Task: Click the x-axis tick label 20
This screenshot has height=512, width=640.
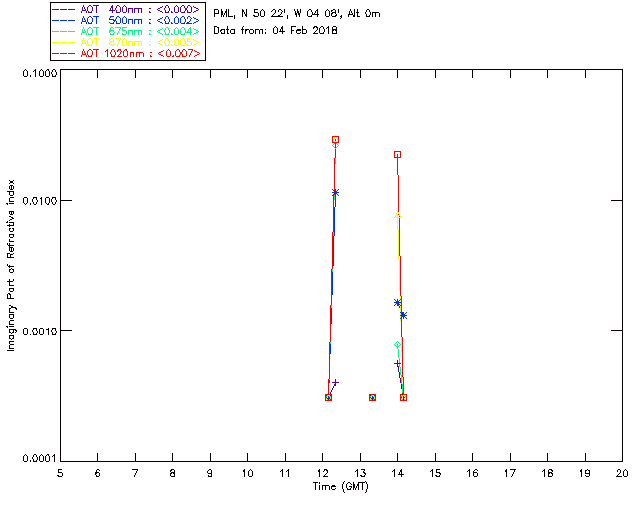Action: [x=622, y=473]
